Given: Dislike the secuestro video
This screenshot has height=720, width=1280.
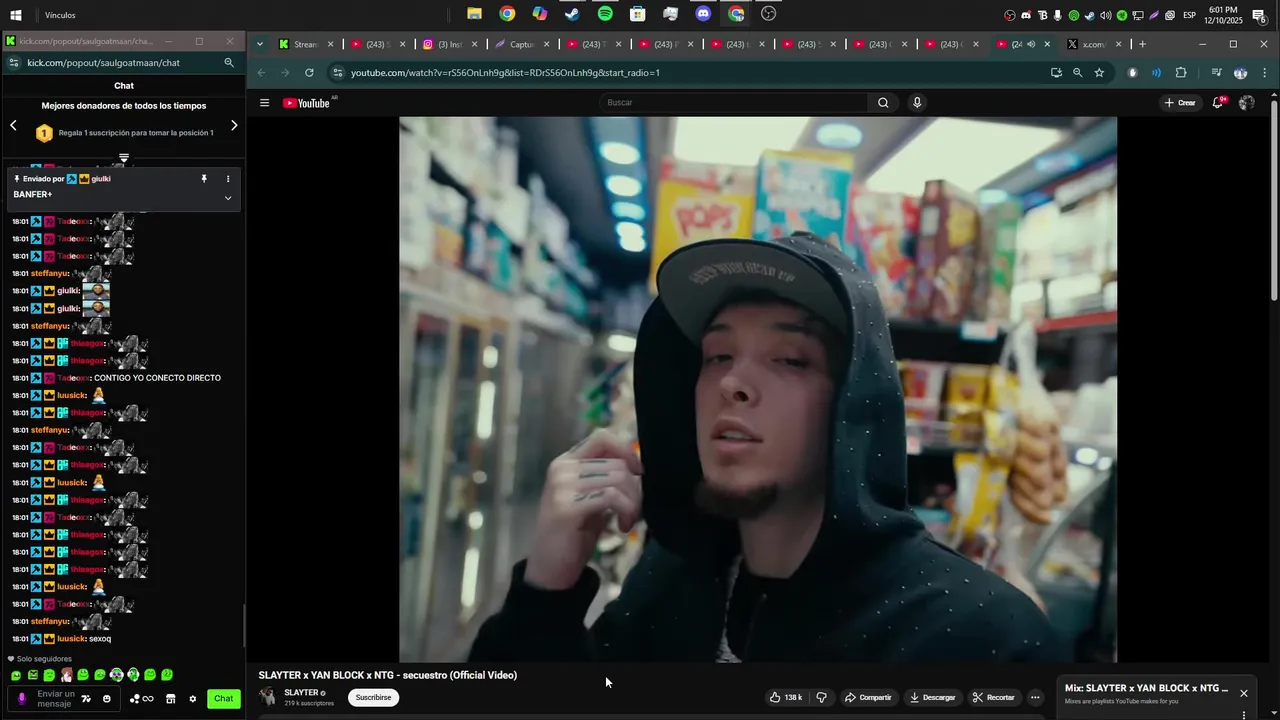Looking at the screenshot, I should coord(821,697).
